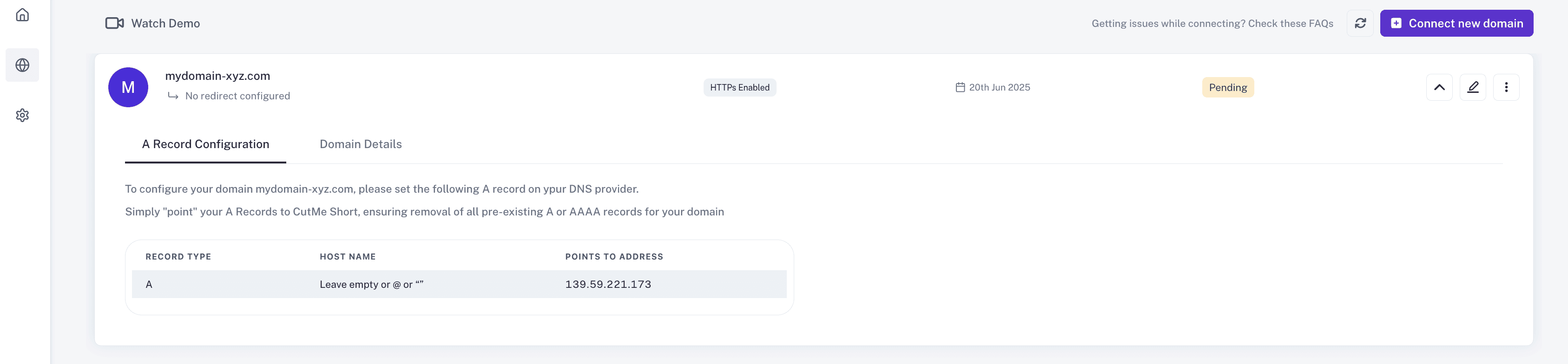Switch to the Domain Details tab
1568x364 pixels.
coord(360,144)
